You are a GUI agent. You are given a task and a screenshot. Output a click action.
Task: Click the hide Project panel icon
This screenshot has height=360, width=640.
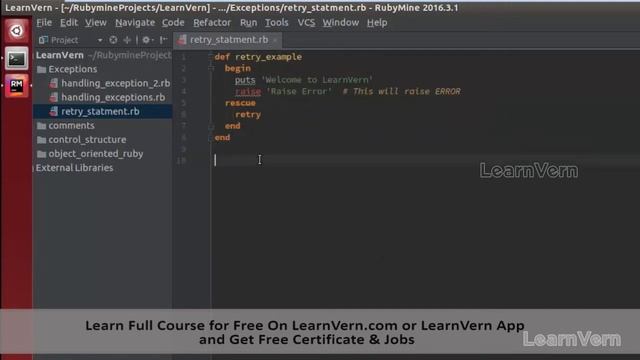click(x=163, y=40)
